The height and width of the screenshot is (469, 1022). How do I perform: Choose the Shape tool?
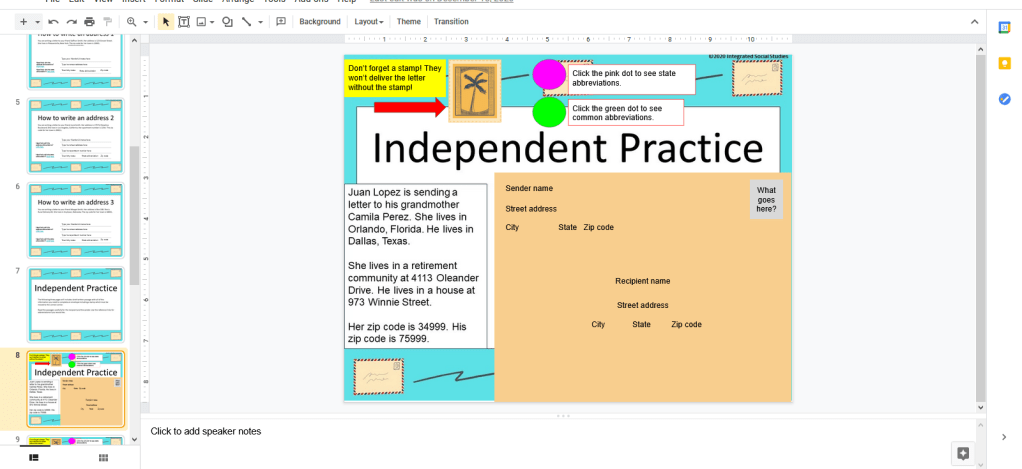[227, 21]
